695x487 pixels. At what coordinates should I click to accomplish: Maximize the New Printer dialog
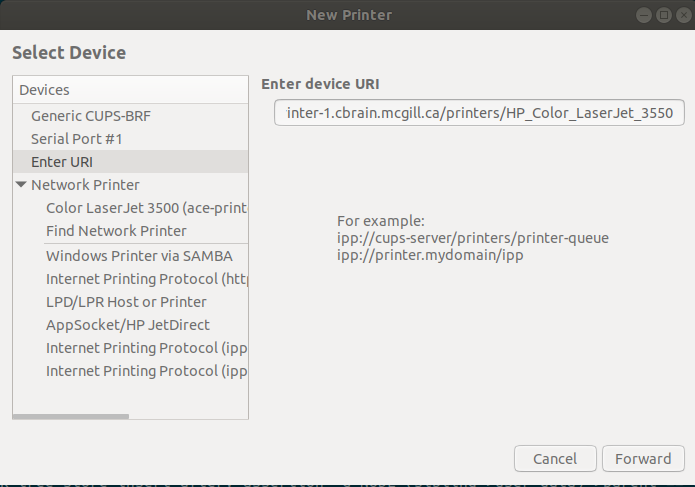663,14
